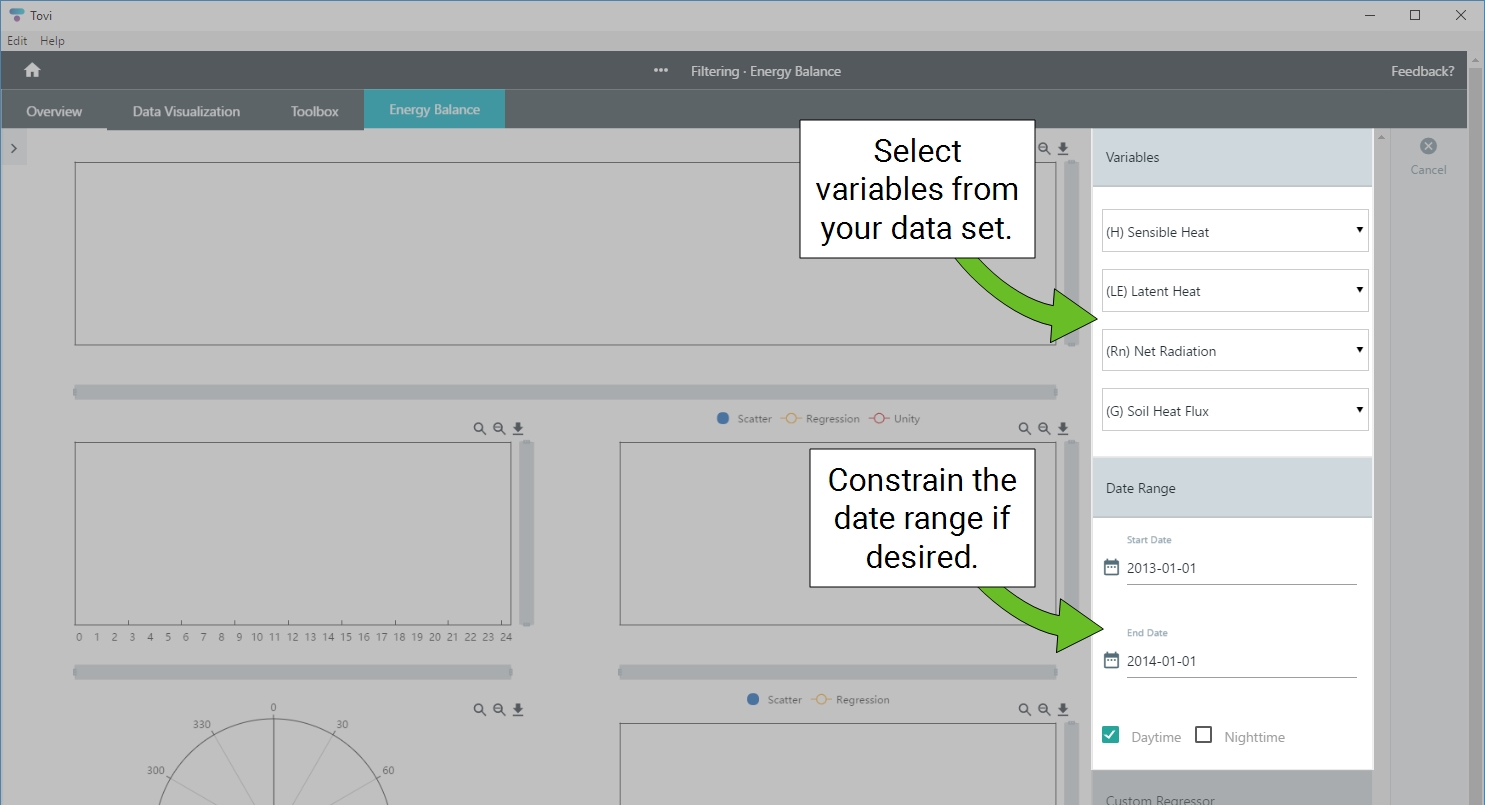Expand the left sidebar chevron
The height and width of the screenshot is (805, 1485).
click(13, 148)
